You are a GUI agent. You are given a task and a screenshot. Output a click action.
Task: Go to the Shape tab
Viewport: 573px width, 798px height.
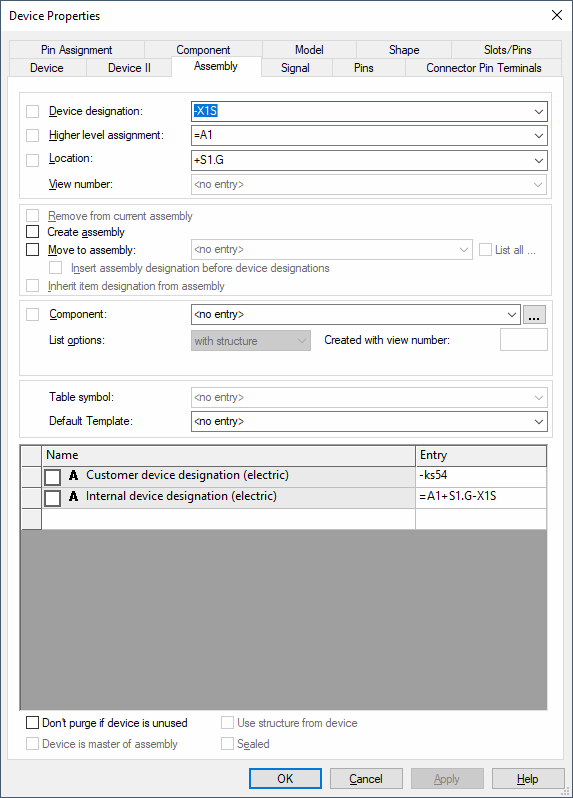[404, 50]
